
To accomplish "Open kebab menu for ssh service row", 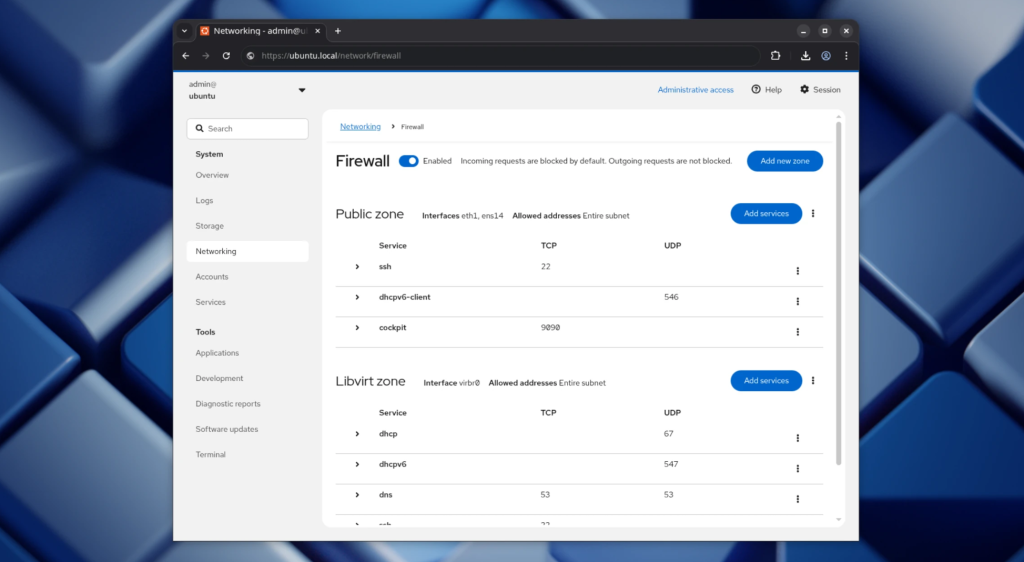I will (x=797, y=271).
